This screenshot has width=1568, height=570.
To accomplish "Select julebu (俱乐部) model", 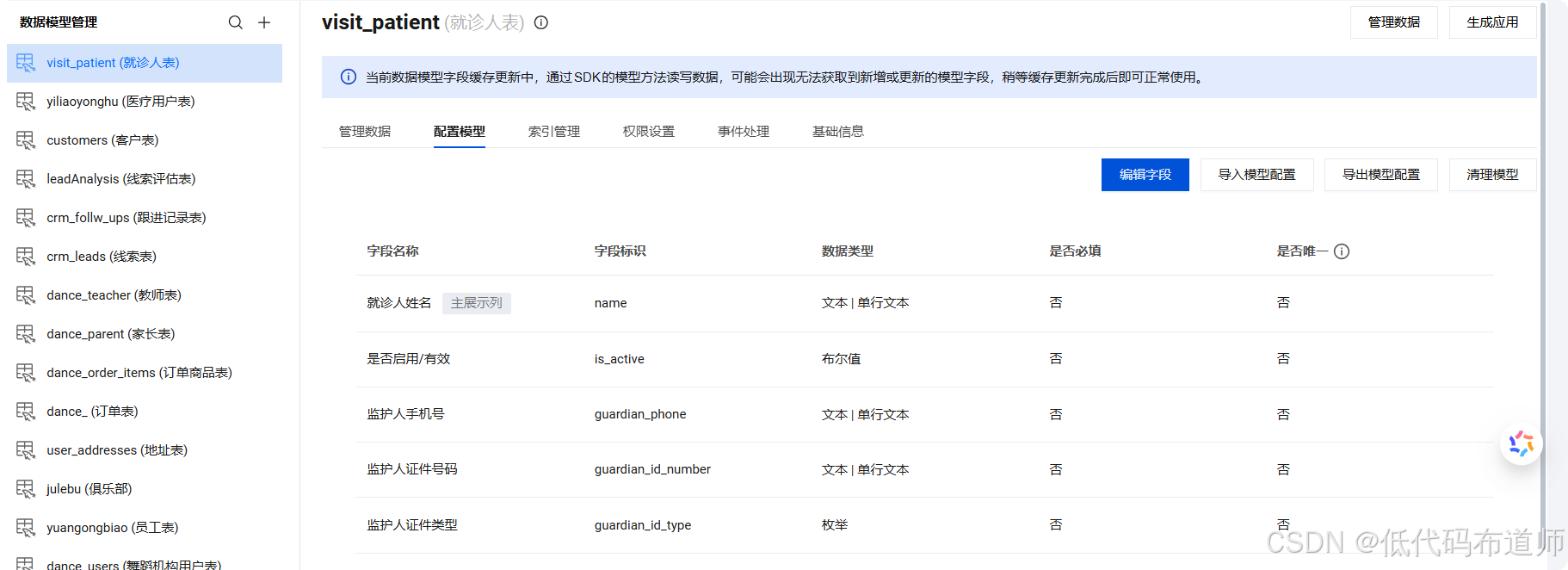I will (145, 489).
